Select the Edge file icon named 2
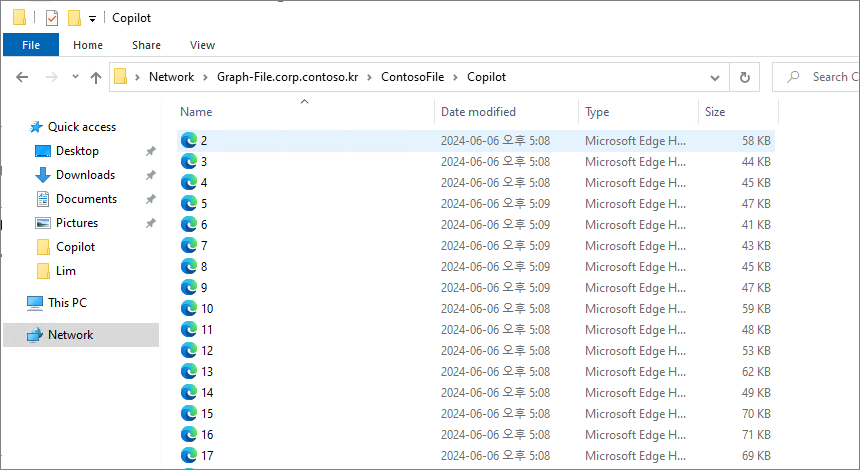860x470 pixels. point(189,140)
